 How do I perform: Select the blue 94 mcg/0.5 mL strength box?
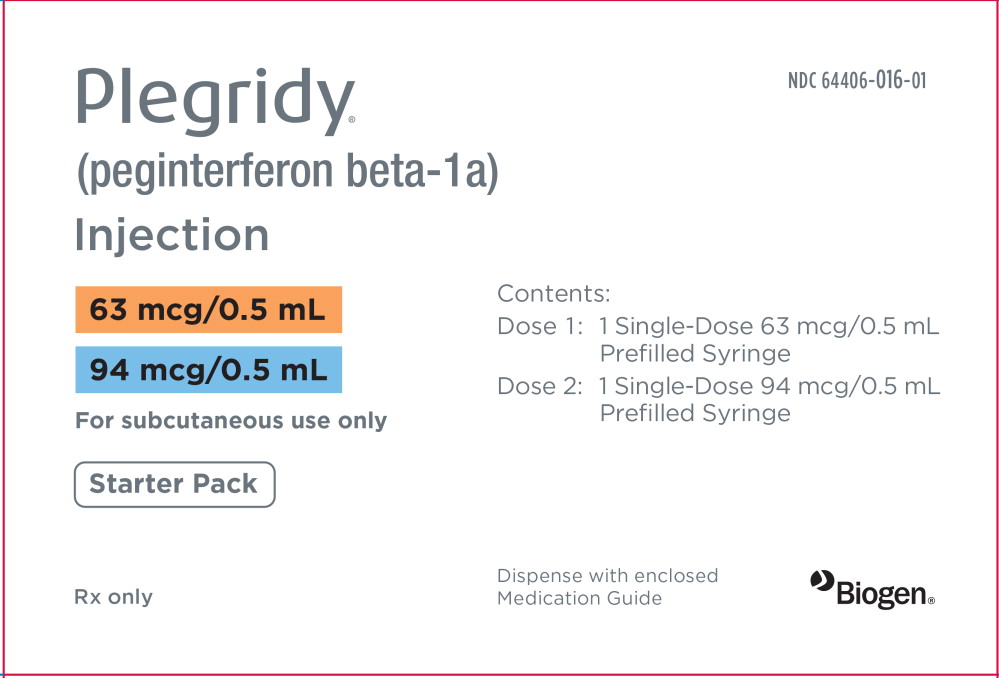pyautogui.click(x=208, y=370)
